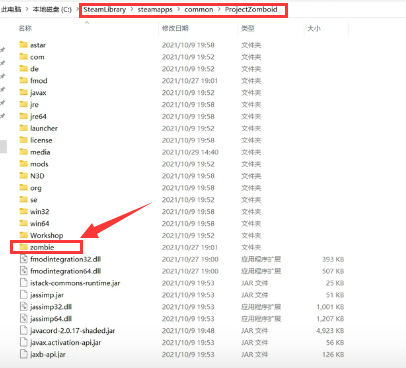Screen dimensions: 406x368
Task: Expand the chevron after 此电脑
Action: pos(27,10)
